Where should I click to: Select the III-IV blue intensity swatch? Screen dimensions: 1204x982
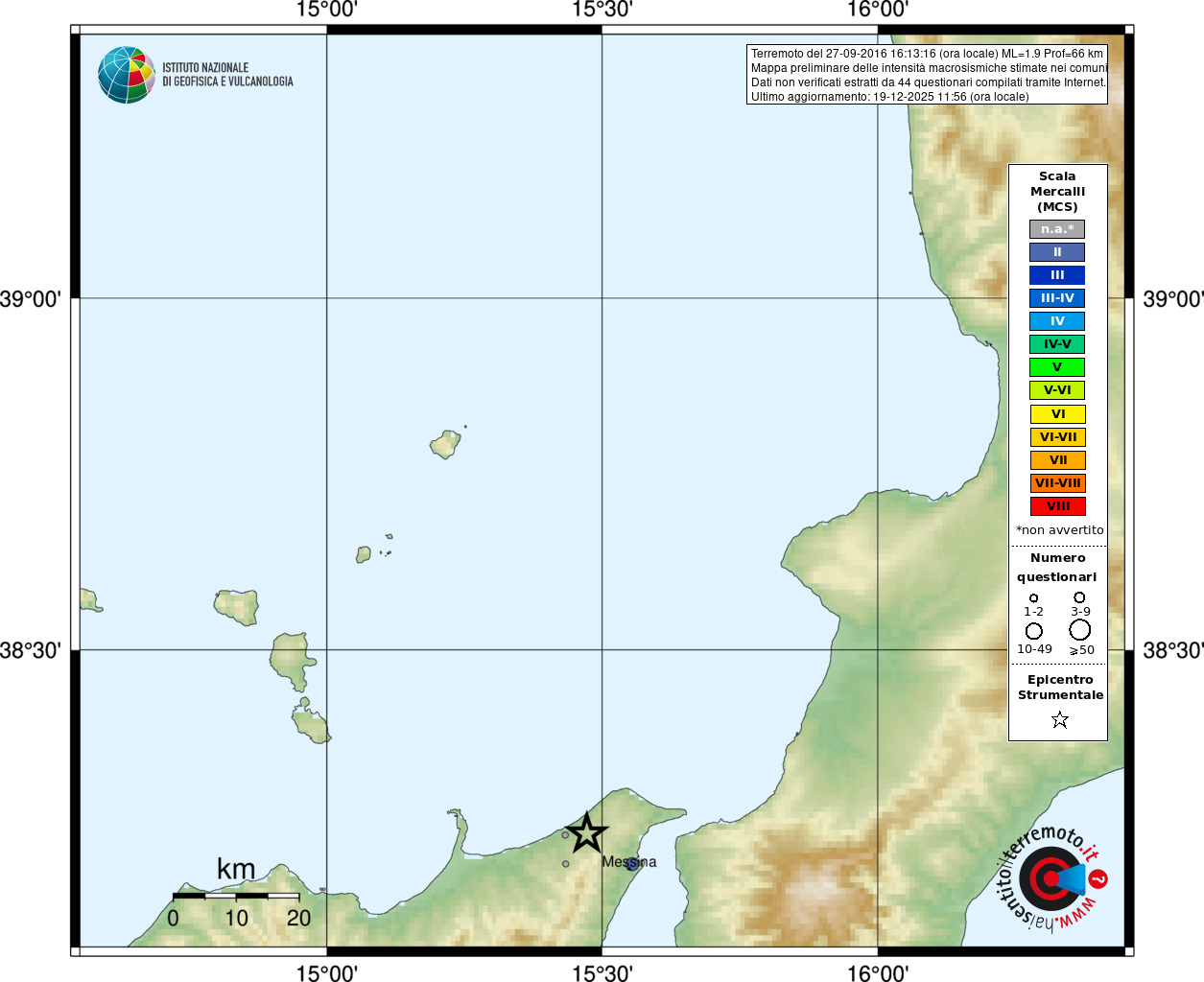1057,298
